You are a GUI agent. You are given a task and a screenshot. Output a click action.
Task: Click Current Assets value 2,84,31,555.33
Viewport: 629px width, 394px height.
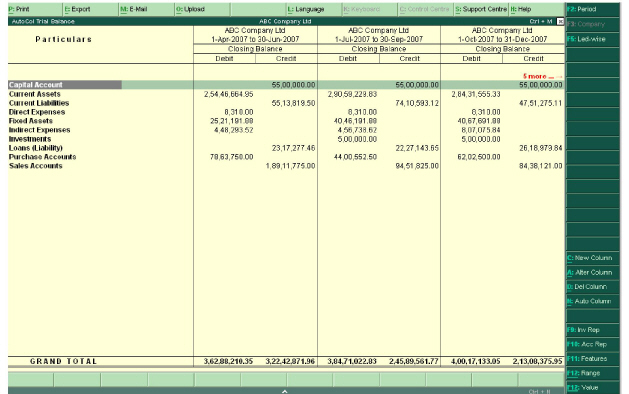tap(476, 94)
